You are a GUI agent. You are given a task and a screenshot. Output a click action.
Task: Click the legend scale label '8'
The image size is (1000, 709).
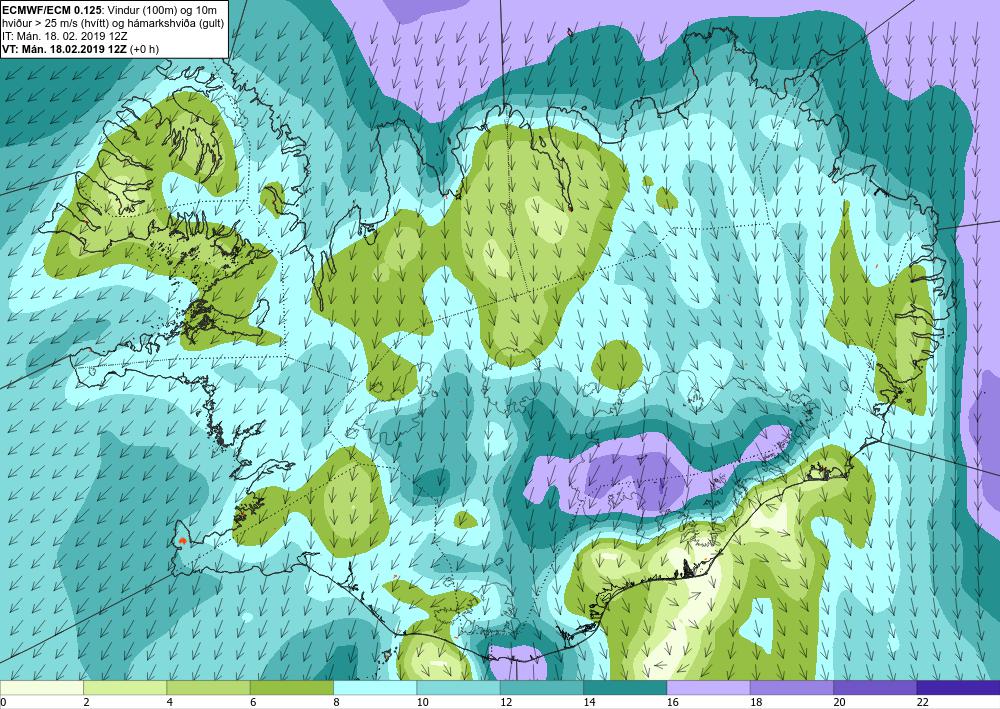(336, 702)
